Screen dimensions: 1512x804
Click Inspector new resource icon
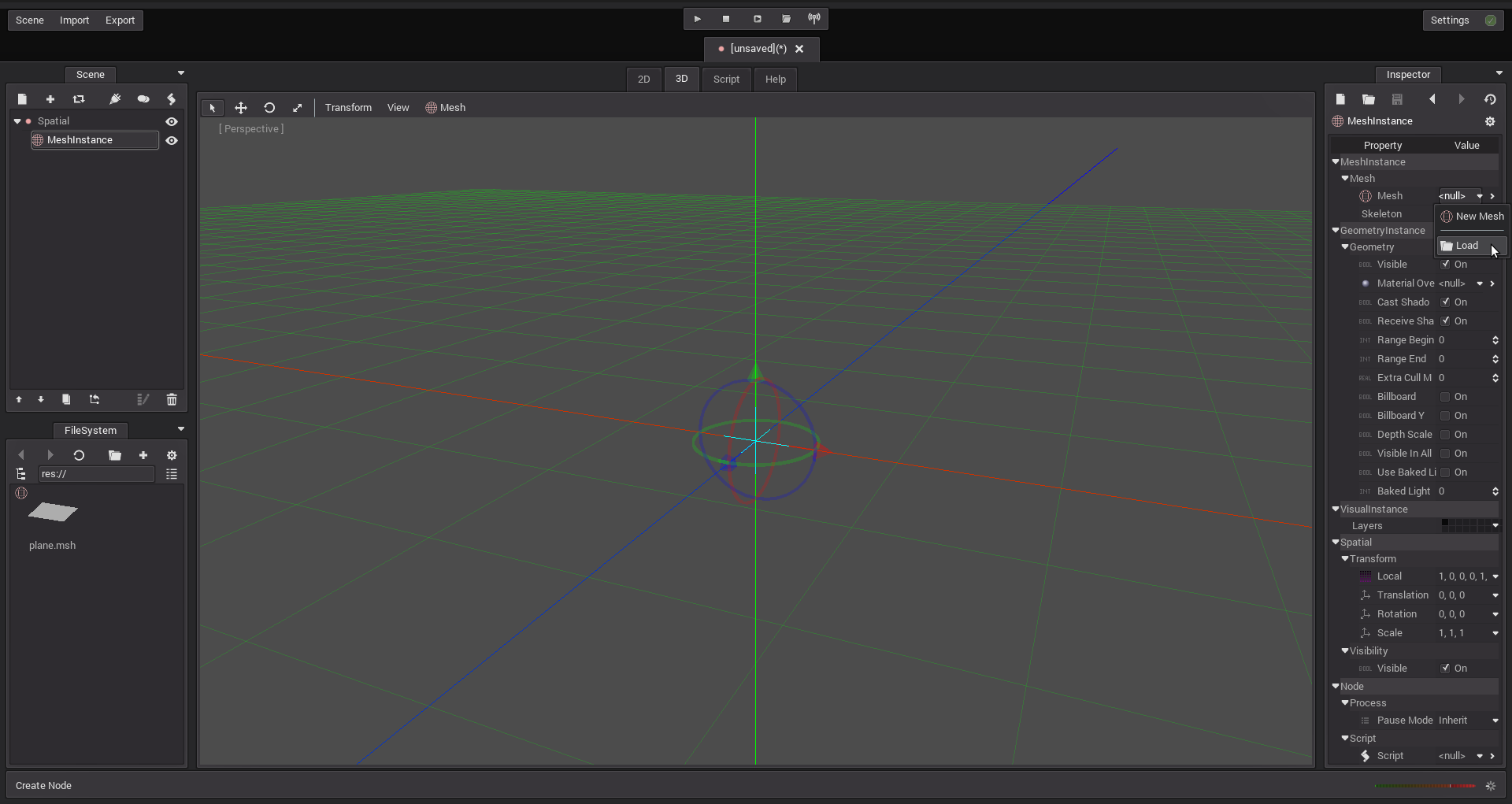(1340, 99)
